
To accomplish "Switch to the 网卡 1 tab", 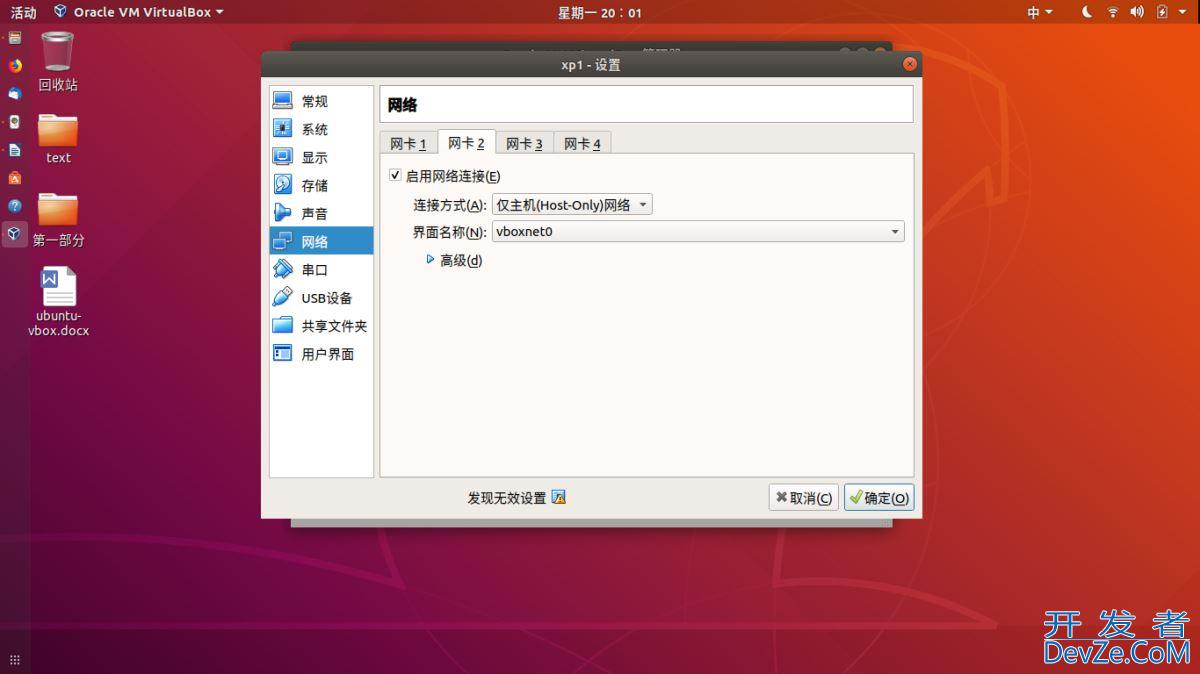I will pyautogui.click(x=408, y=144).
